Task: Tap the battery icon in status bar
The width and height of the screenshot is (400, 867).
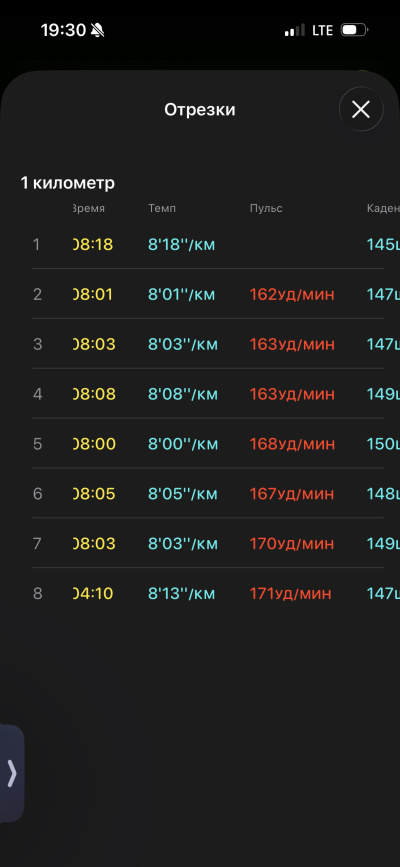Action: 354,30
